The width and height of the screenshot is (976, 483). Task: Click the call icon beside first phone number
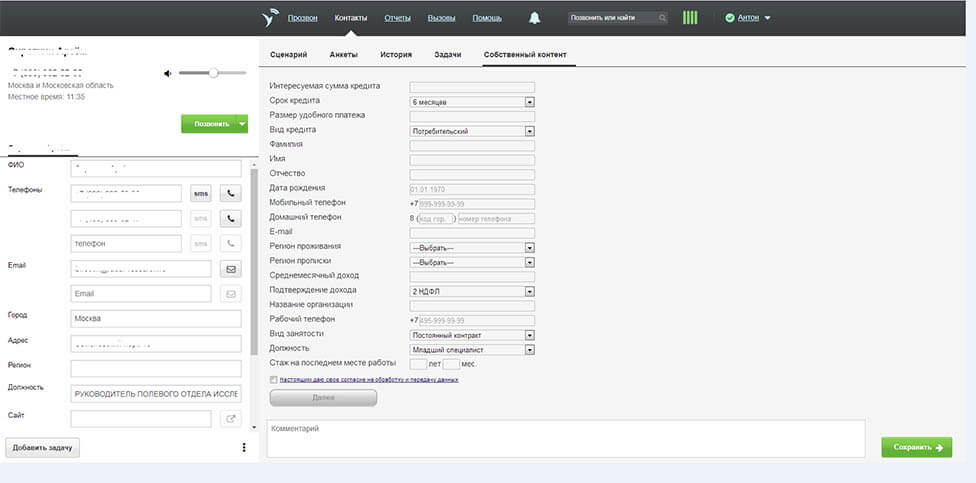coord(231,194)
